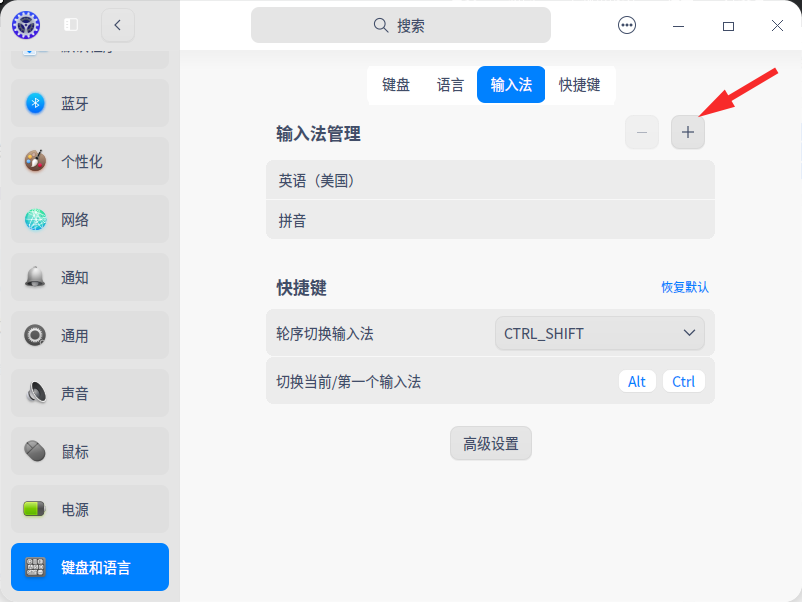Viewport: 802px width, 602px height.
Task: Switch to the 键盘 tab
Action: (396, 84)
